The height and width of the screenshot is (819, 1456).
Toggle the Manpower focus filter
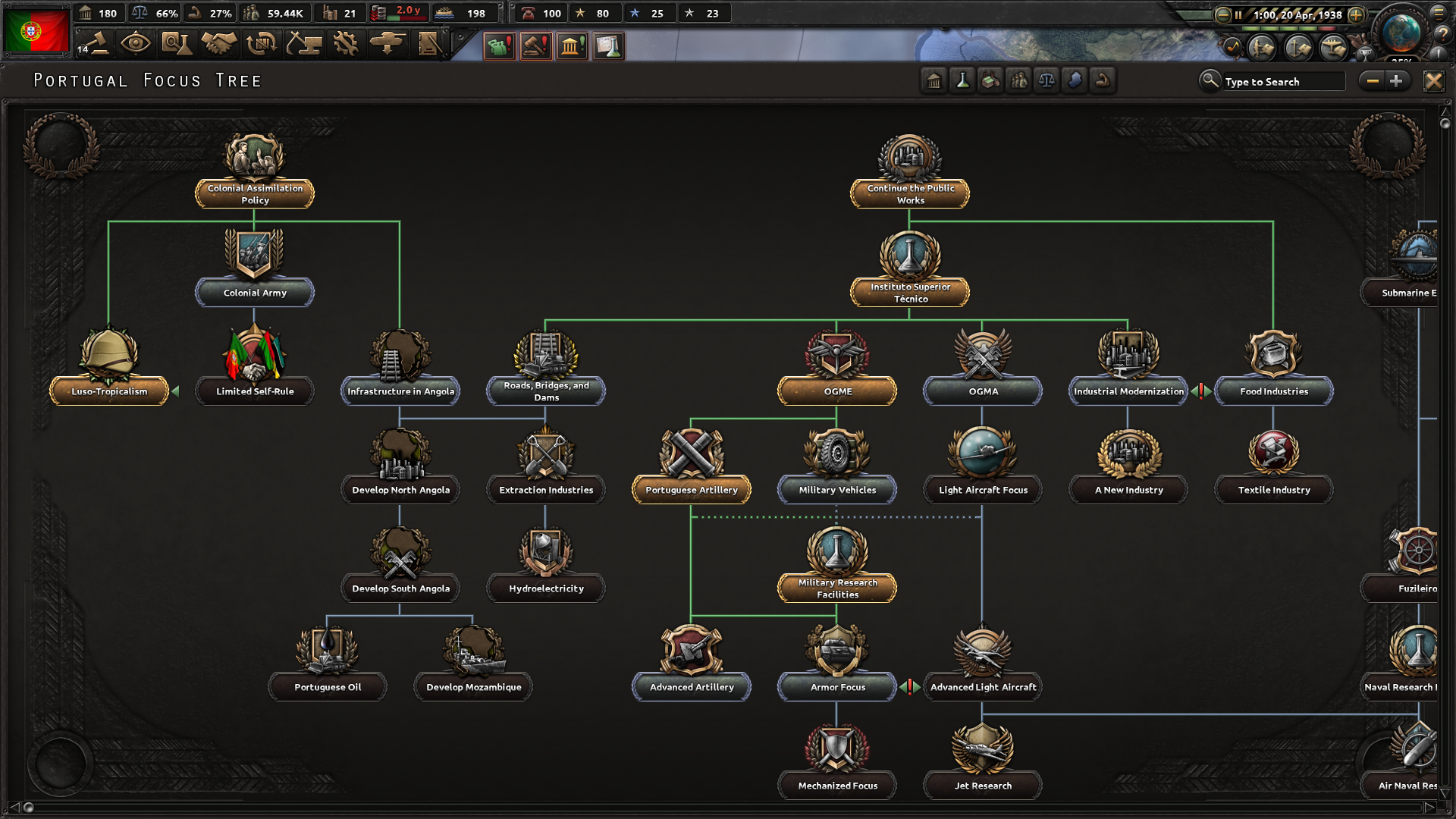1018,80
